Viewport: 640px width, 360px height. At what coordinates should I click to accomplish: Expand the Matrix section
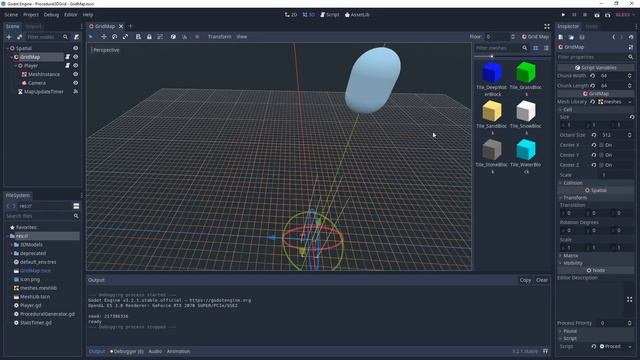tap(596, 256)
